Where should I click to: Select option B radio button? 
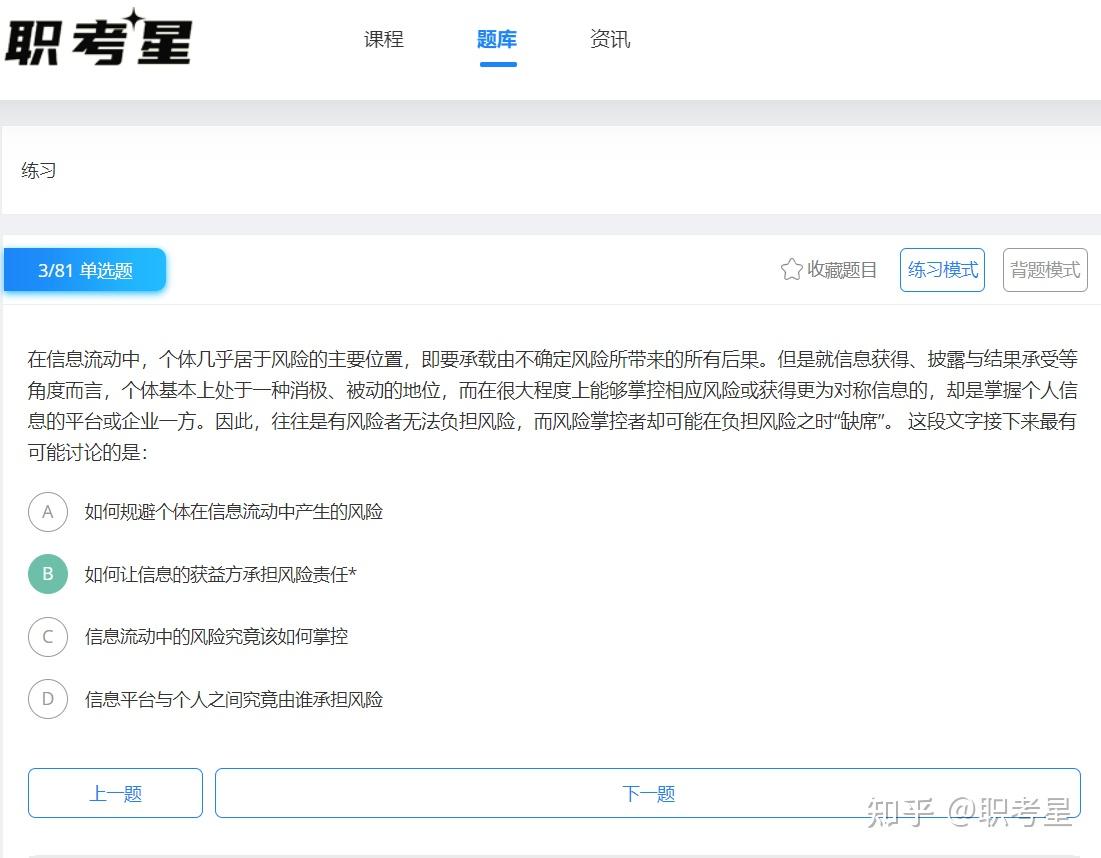point(48,574)
